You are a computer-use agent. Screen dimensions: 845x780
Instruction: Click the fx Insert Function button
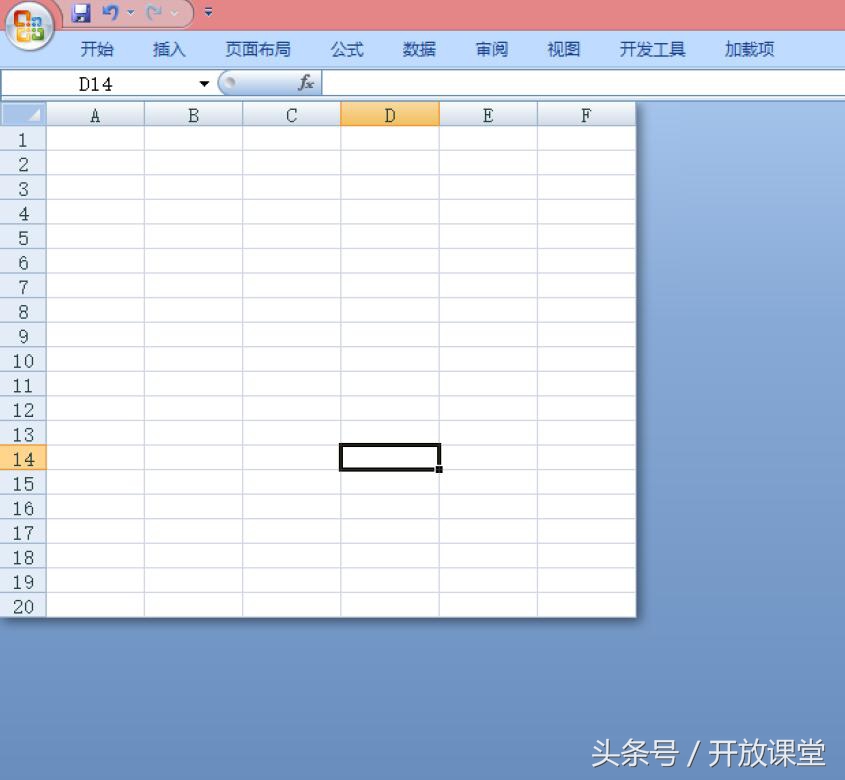click(x=306, y=83)
